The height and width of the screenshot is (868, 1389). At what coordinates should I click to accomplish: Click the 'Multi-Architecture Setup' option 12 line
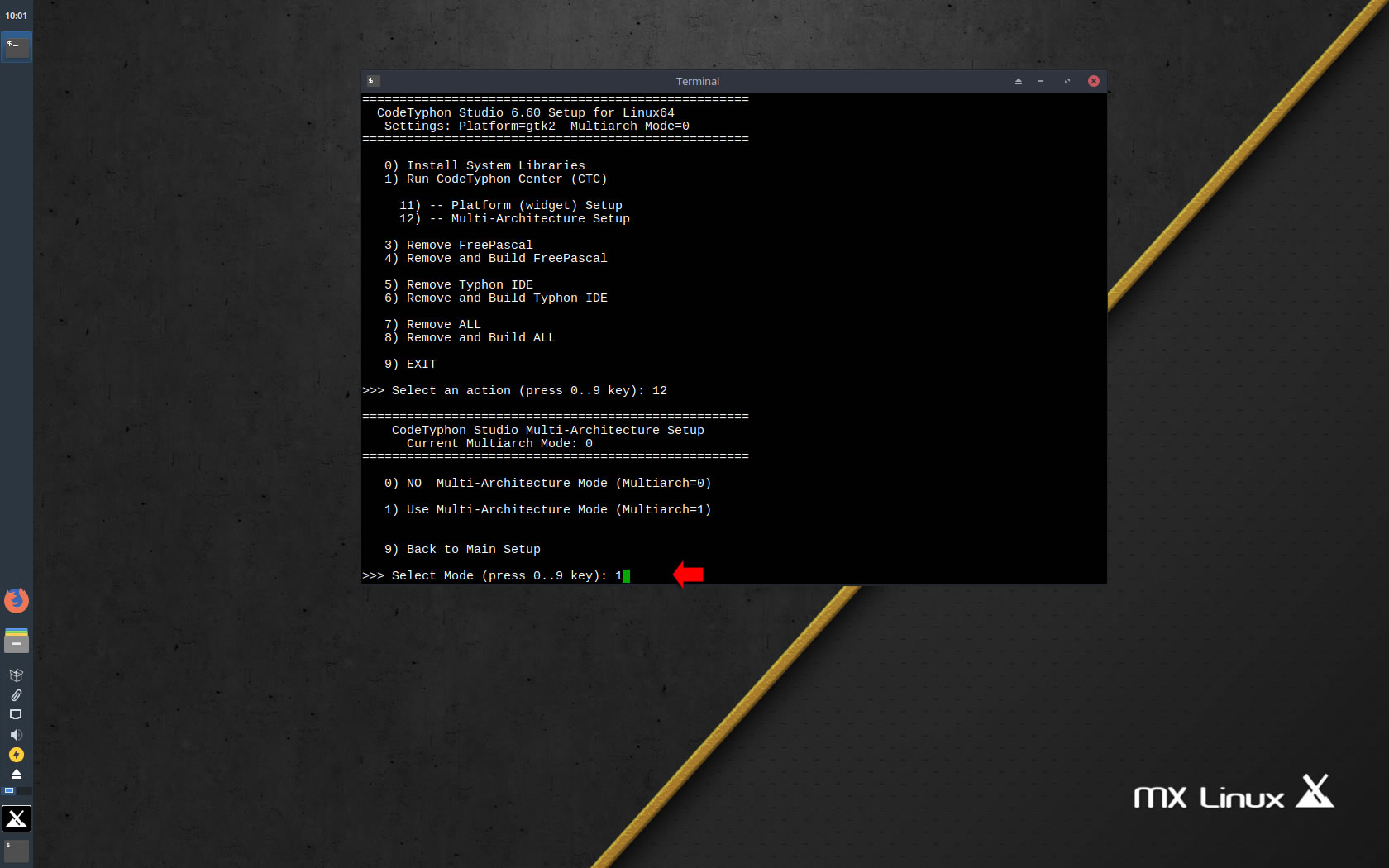(x=514, y=219)
